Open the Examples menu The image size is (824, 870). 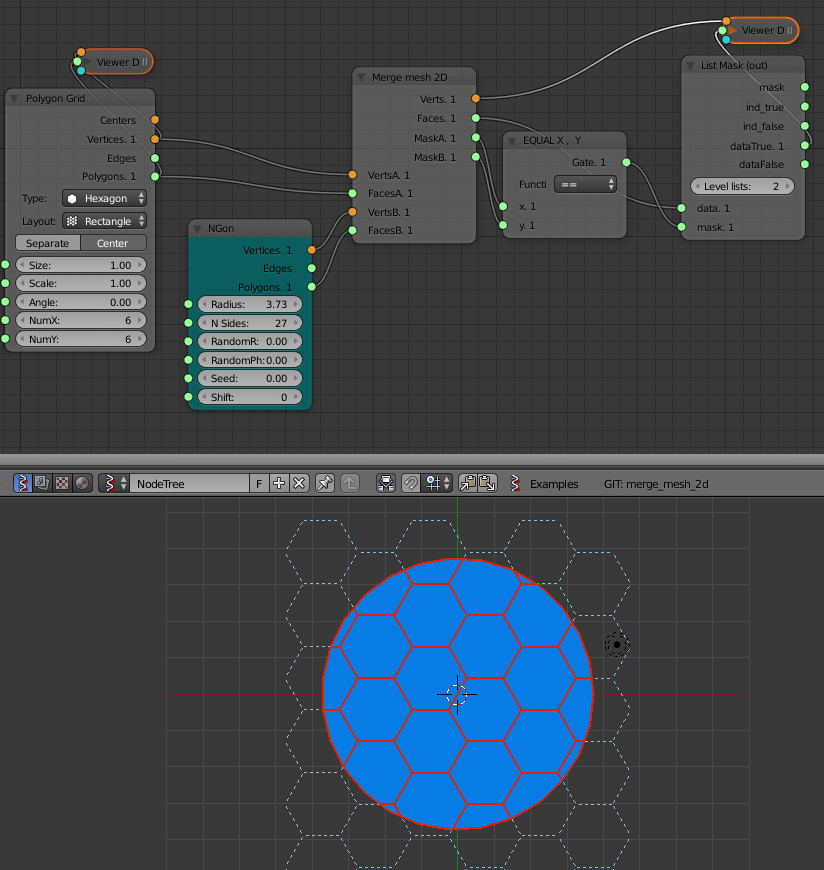[x=553, y=484]
